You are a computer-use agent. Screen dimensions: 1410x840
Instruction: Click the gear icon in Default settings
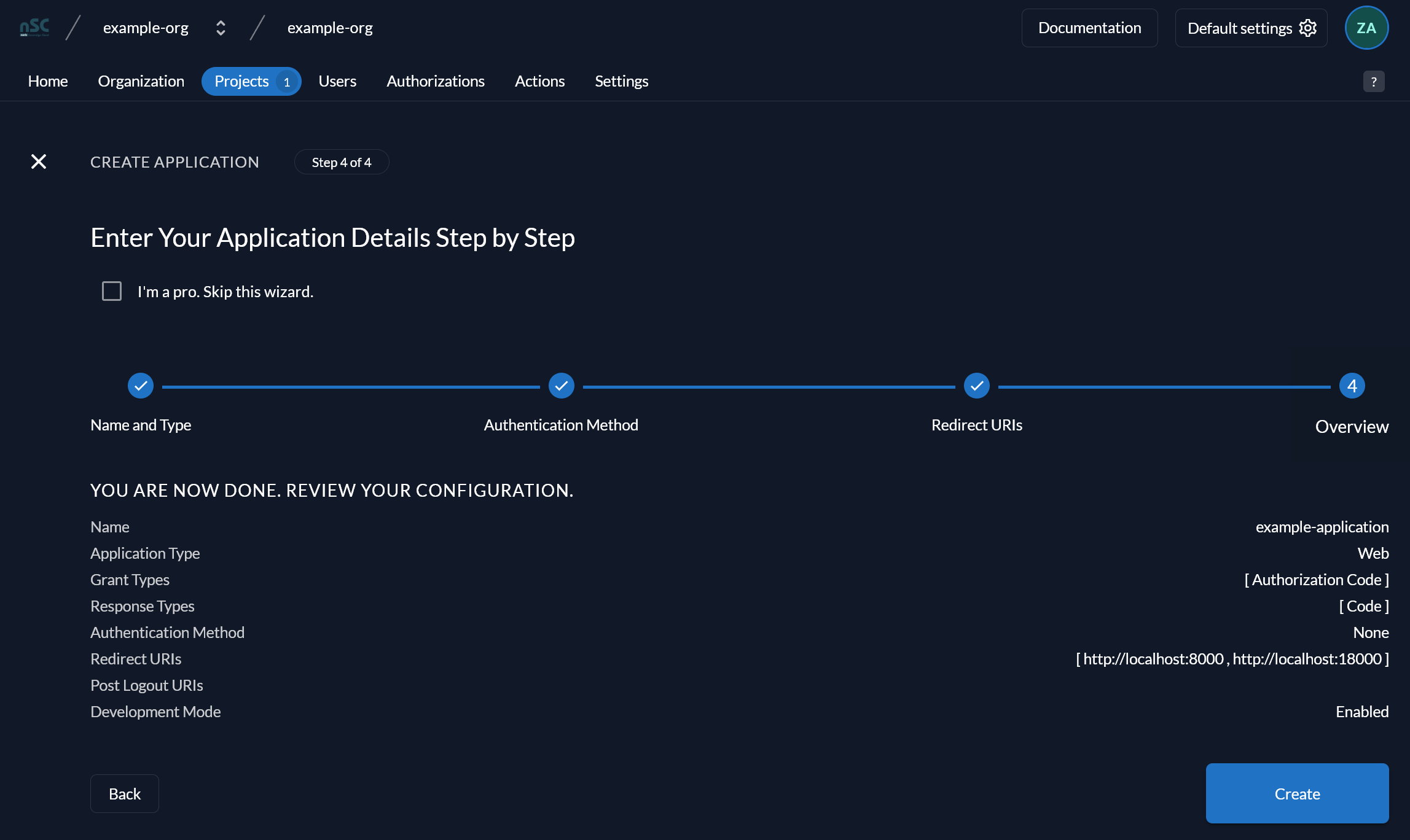pyautogui.click(x=1308, y=28)
